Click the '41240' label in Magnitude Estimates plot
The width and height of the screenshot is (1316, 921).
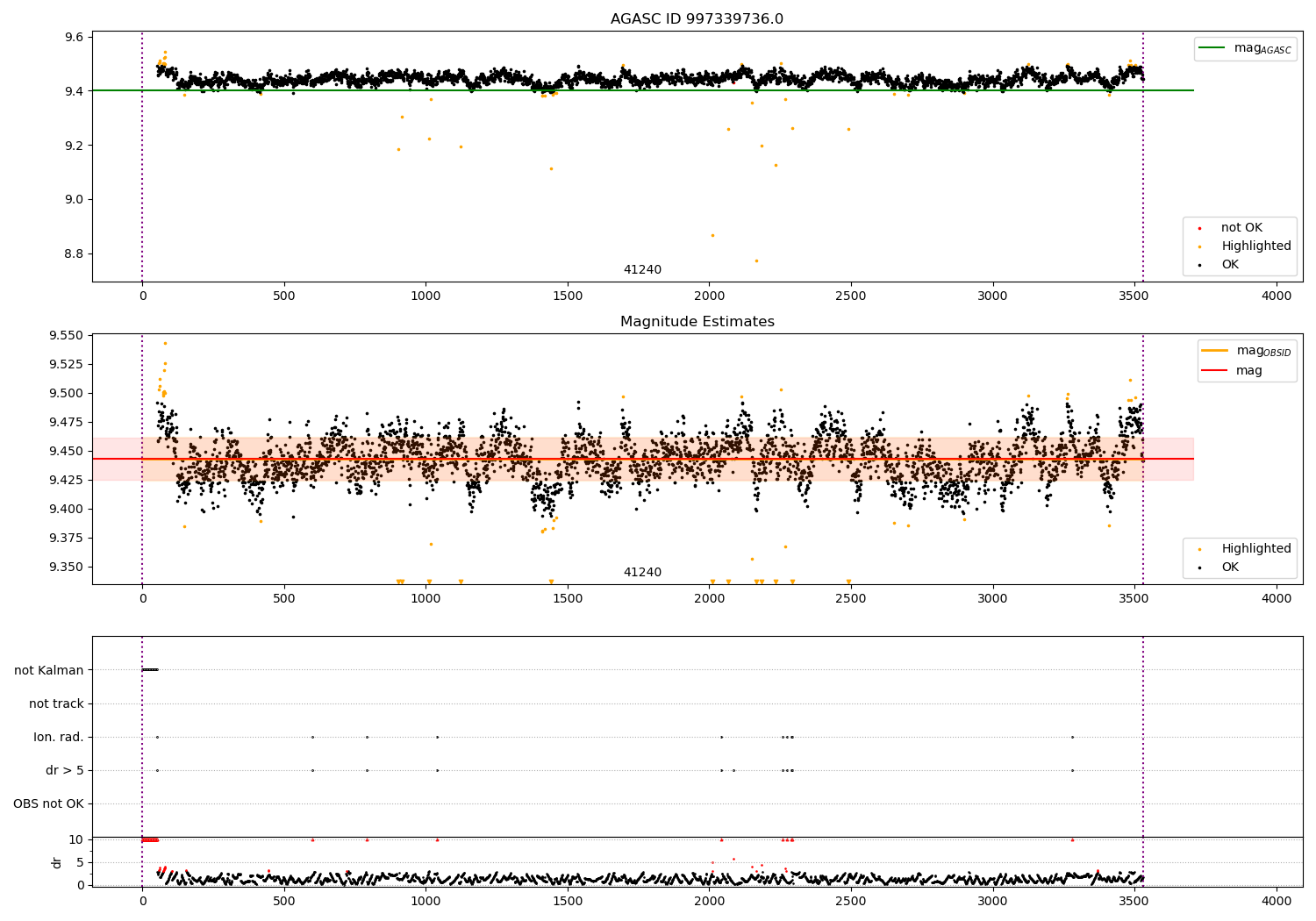[642, 573]
